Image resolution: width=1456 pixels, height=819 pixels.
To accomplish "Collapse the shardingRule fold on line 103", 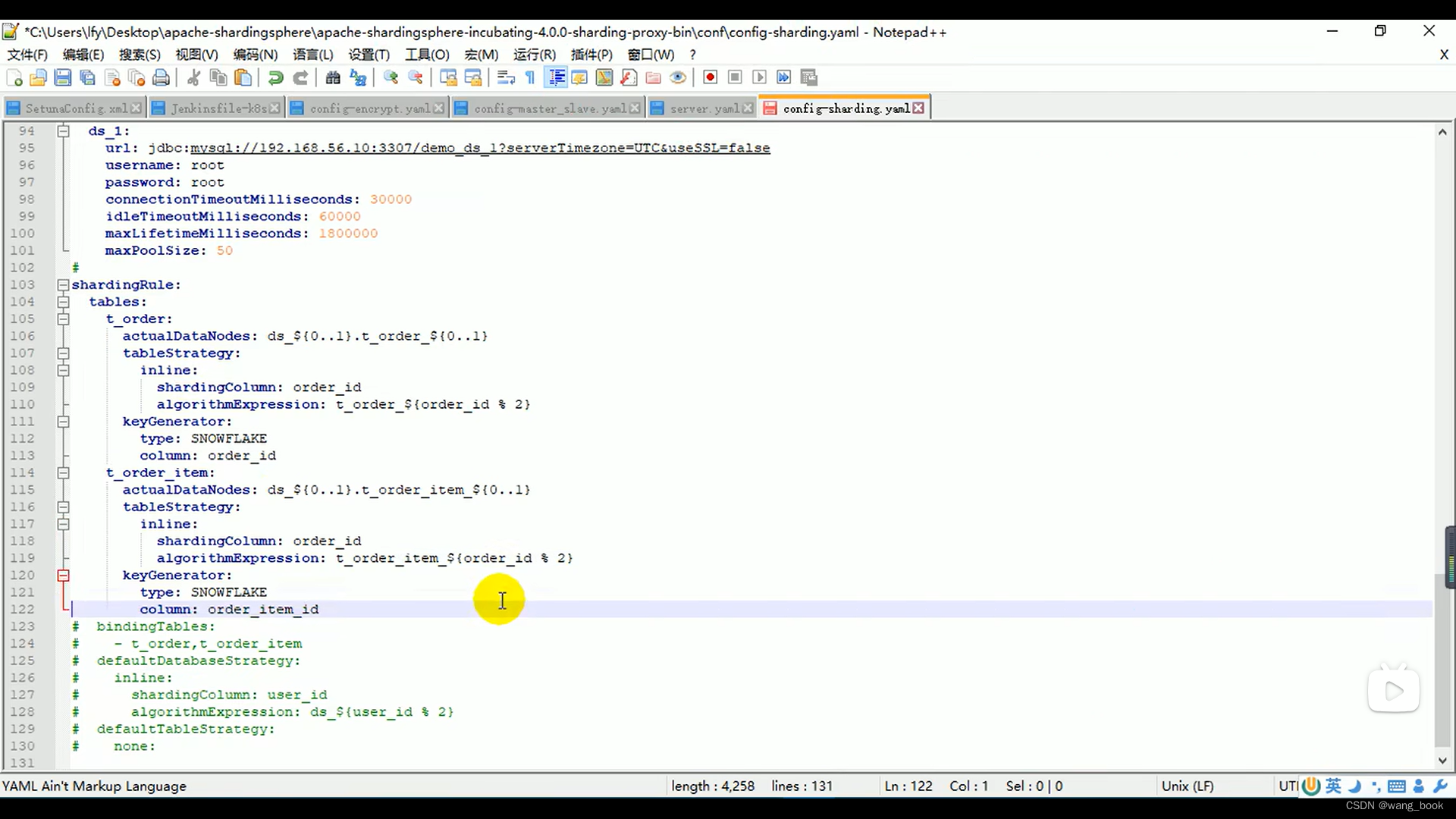I will pos(64,285).
